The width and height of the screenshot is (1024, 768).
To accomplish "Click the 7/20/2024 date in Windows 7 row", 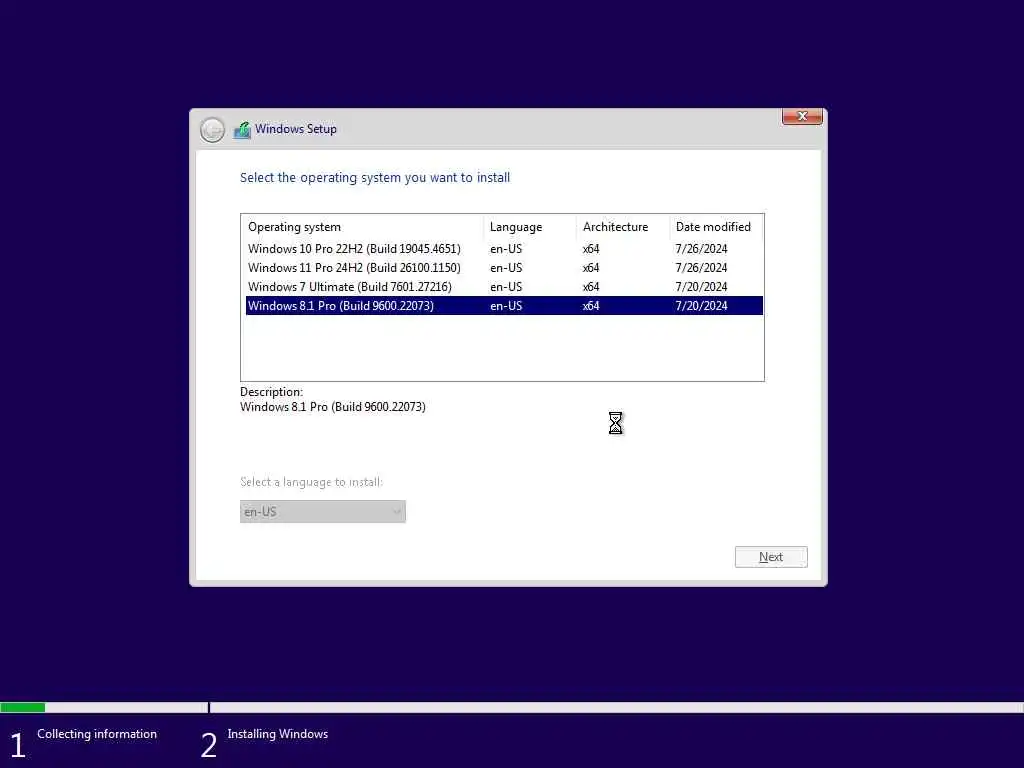I will [701, 287].
